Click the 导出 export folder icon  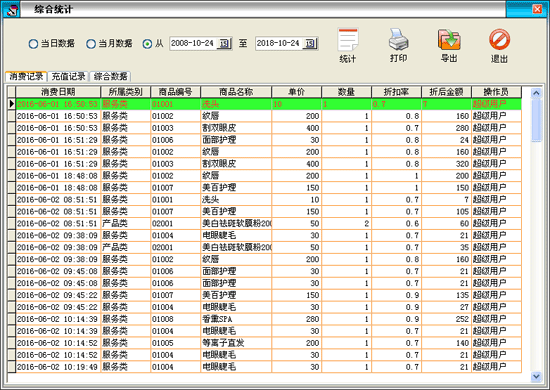(449, 39)
